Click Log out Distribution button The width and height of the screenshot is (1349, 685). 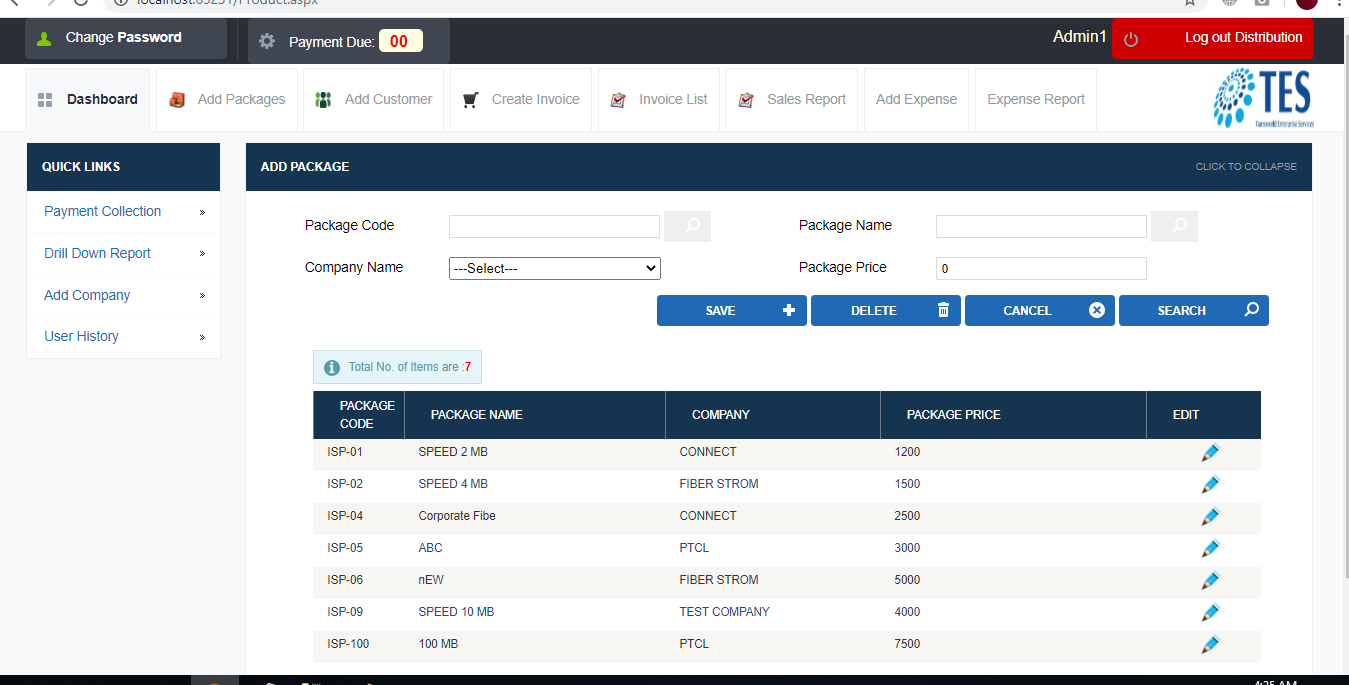click(x=1213, y=39)
